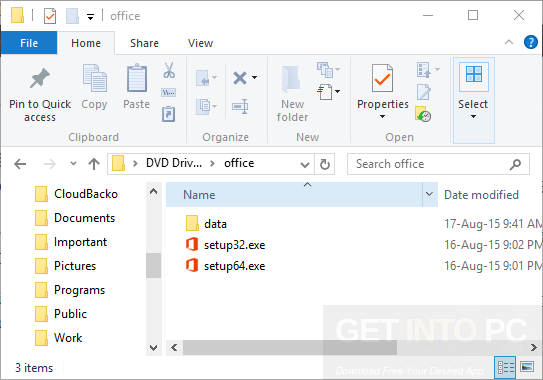
Task: Go up one folder level
Action: (x=94, y=164)
